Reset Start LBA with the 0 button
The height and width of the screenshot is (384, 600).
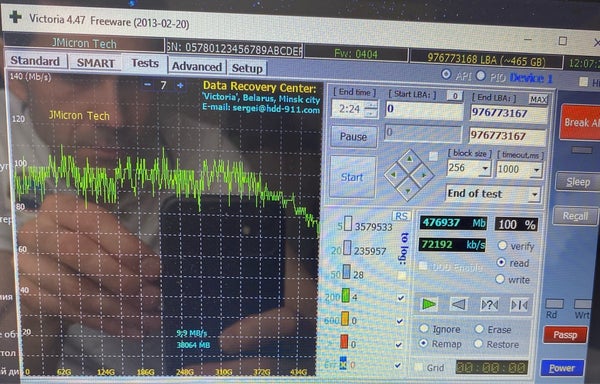(x=455, y=96)
